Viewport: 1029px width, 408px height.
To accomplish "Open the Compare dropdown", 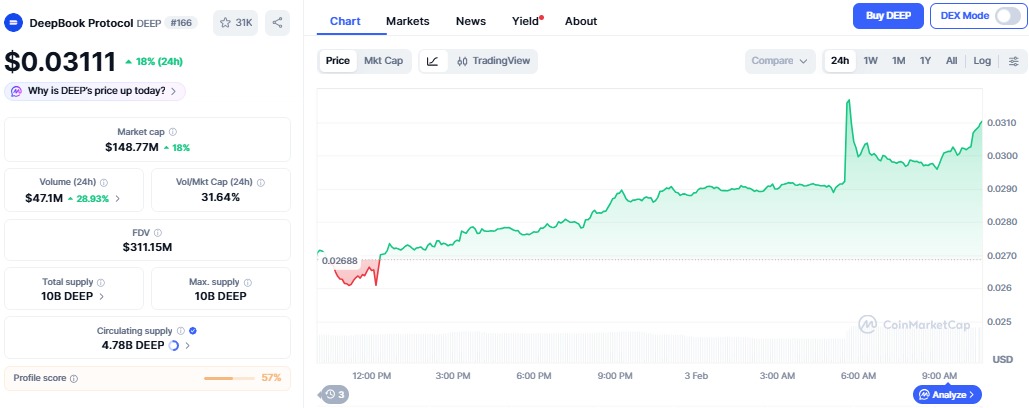I will 779,61.
